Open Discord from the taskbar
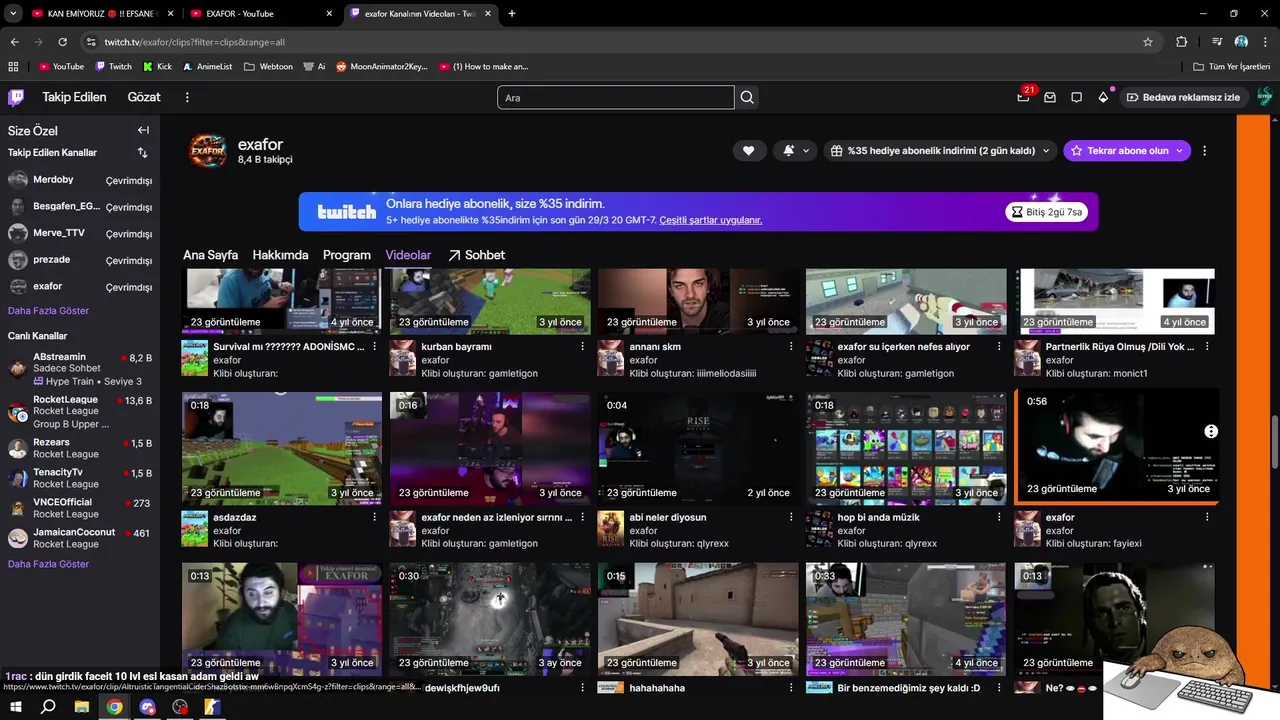The height and width of the screenshot is (720, 1280). point(148,707)
